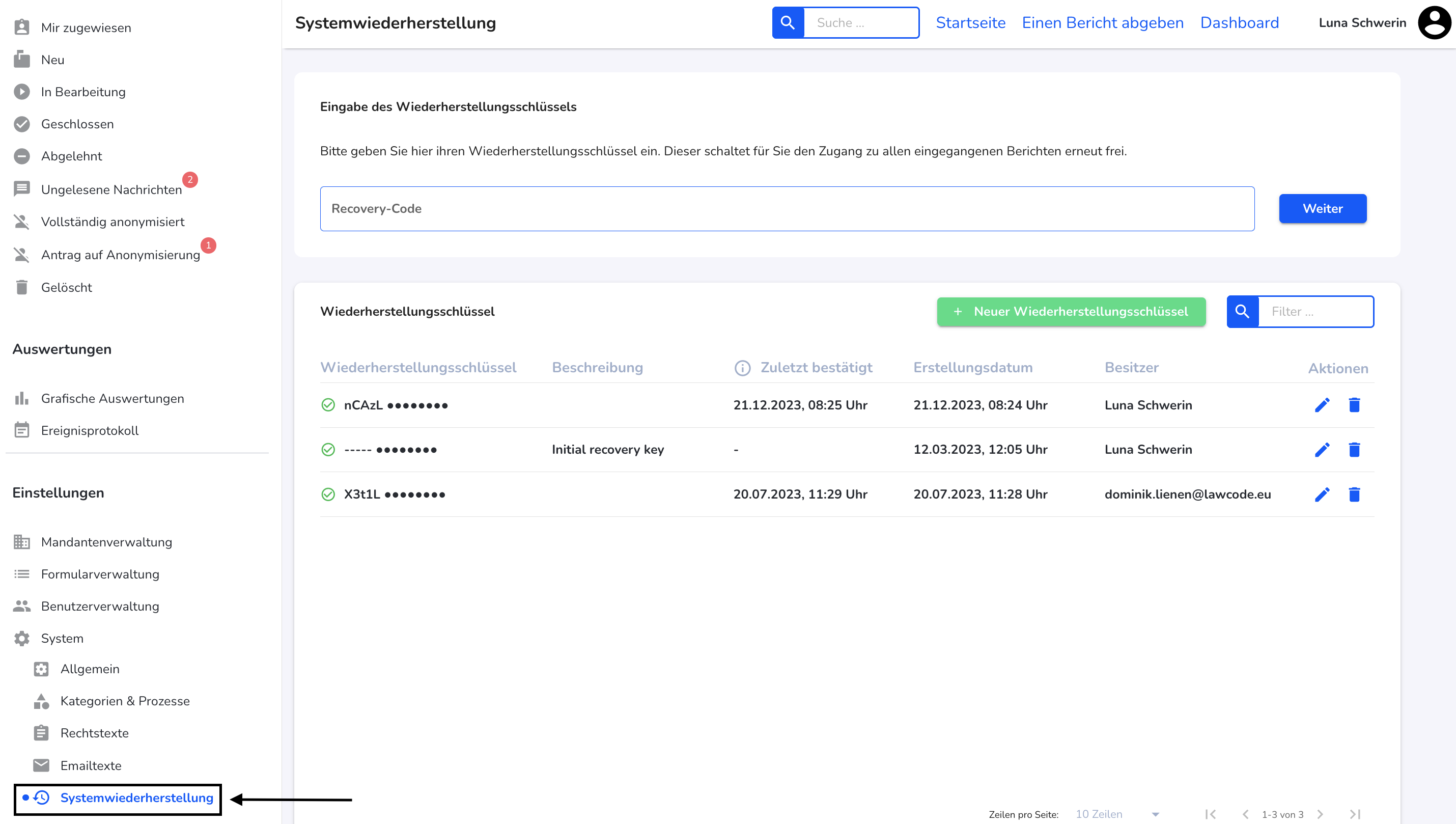Go to previous table page
Screen dimensions: 1456x824
pyautogui.click(x=1246, y=814)
